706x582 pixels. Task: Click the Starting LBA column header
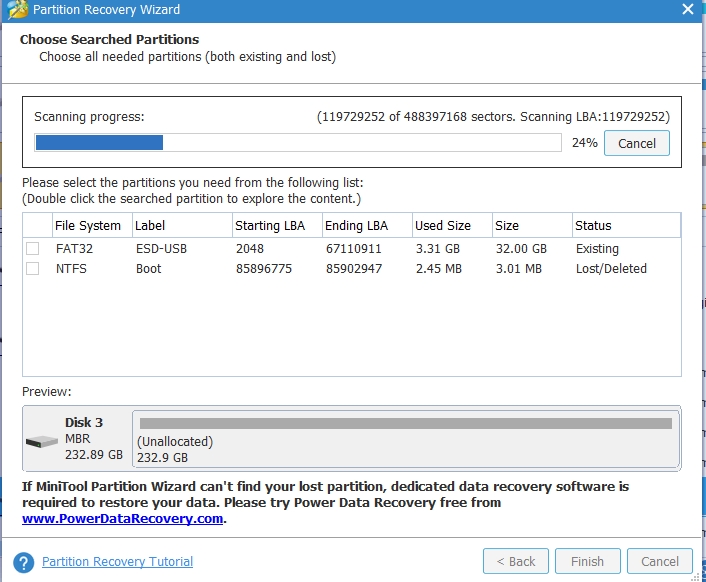(277, 226)
